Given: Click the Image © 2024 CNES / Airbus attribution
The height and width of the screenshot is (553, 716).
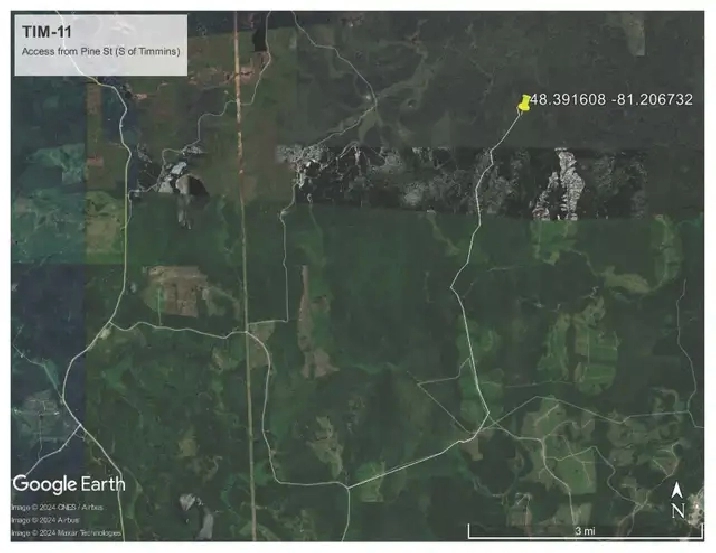Looking at the screenshot, I should (x=59, y=507).
